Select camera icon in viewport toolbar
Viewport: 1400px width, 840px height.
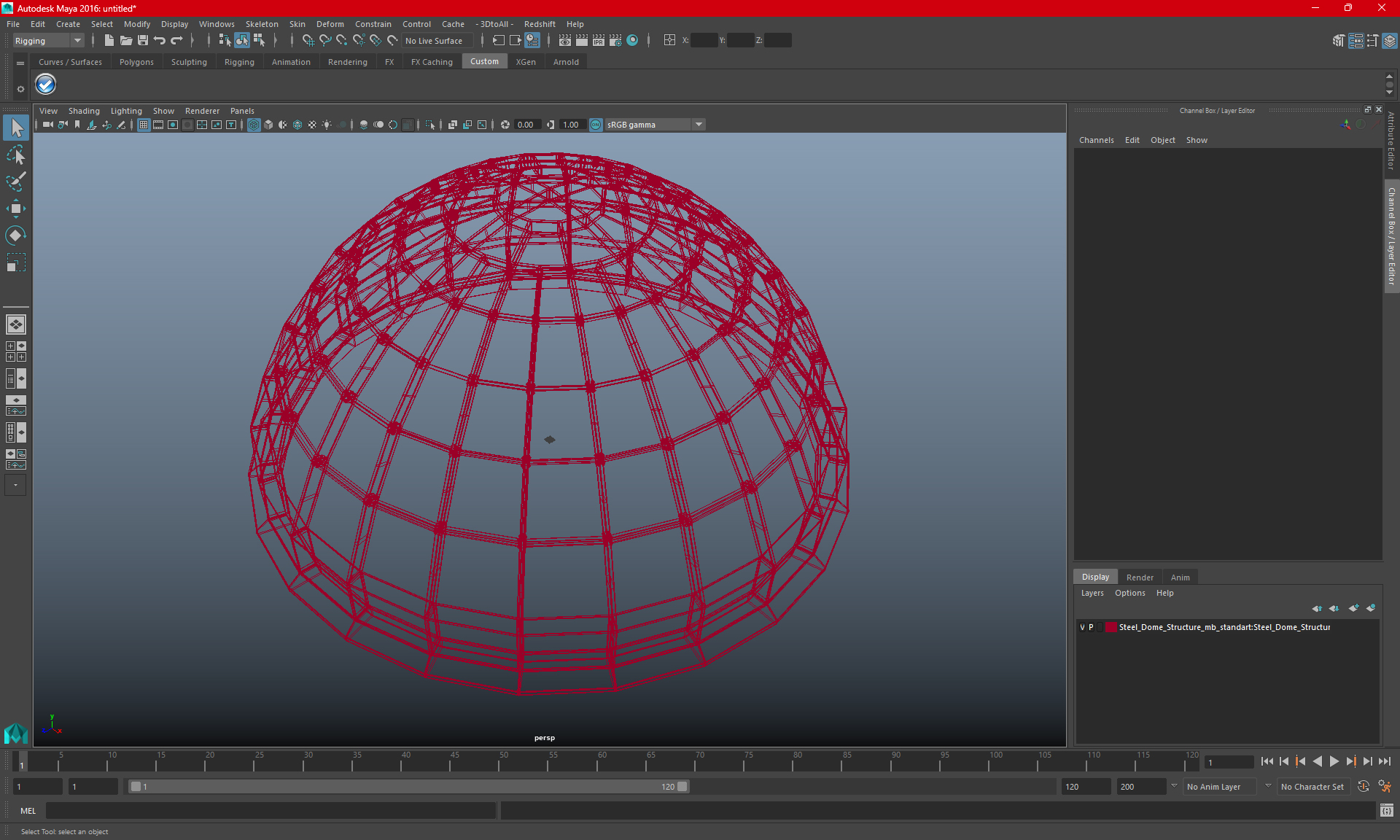(x=48, y=125)
